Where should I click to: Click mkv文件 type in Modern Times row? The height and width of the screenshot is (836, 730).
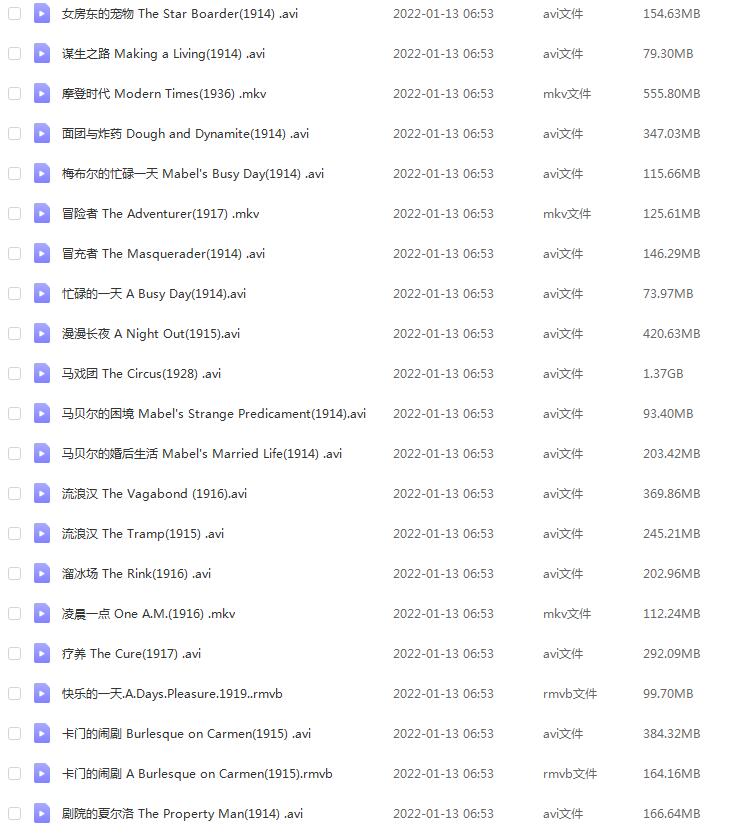[567, 94]
